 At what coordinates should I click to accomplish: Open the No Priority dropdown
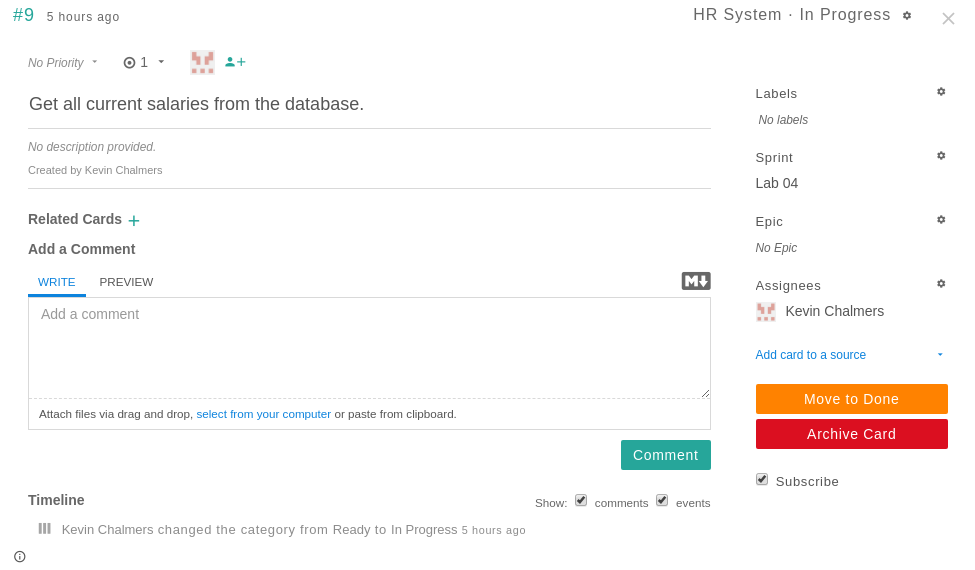click(64, 62)
